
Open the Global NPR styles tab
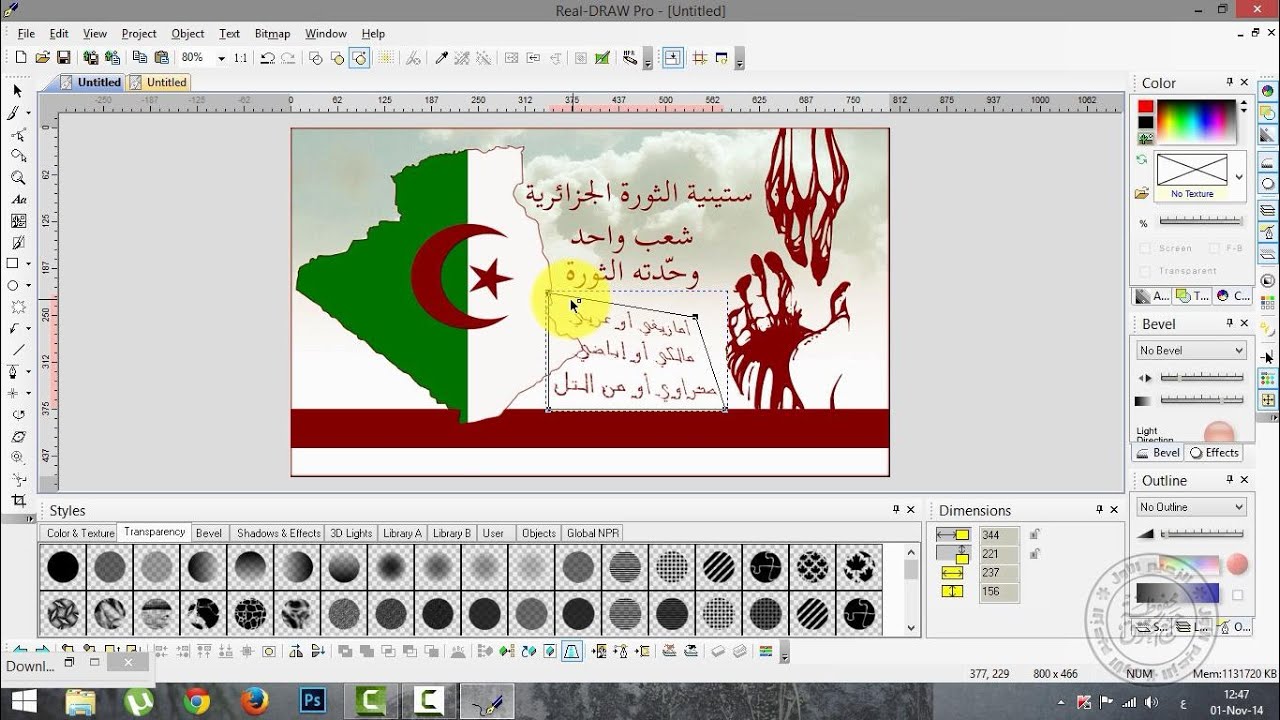pos(593,533)
